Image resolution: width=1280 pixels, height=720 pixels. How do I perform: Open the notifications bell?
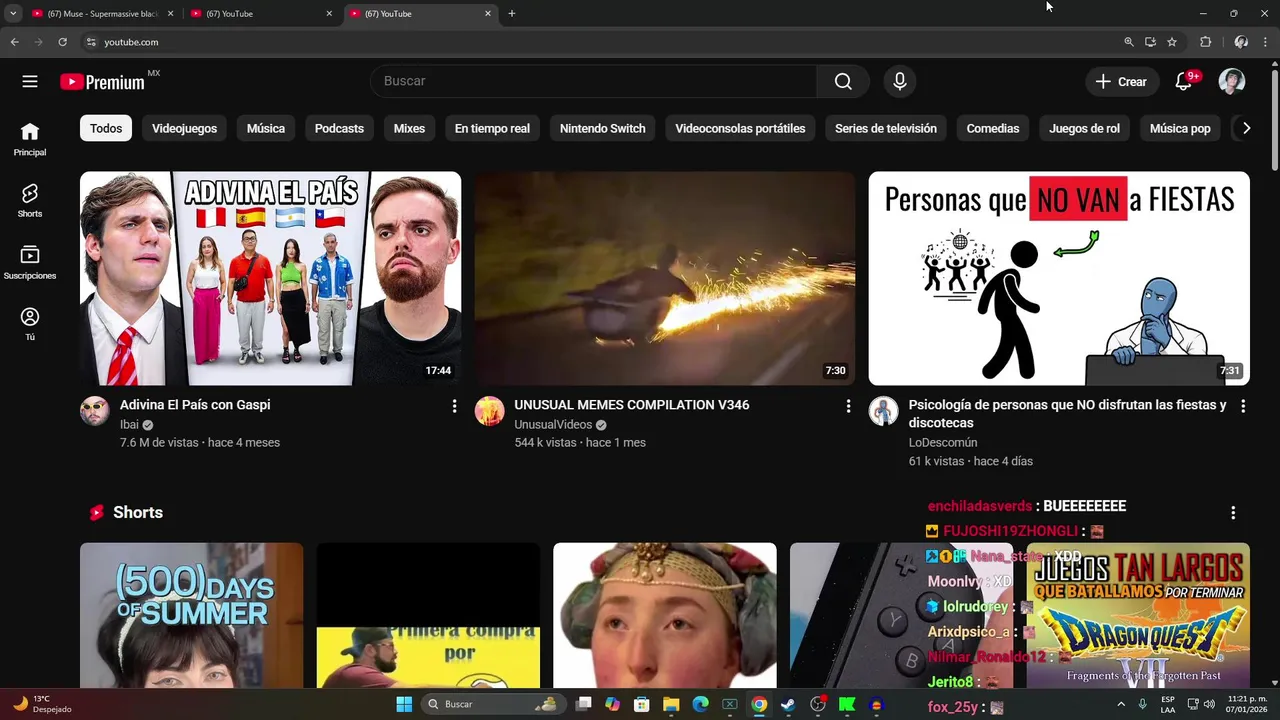(x=1184, y=81)
